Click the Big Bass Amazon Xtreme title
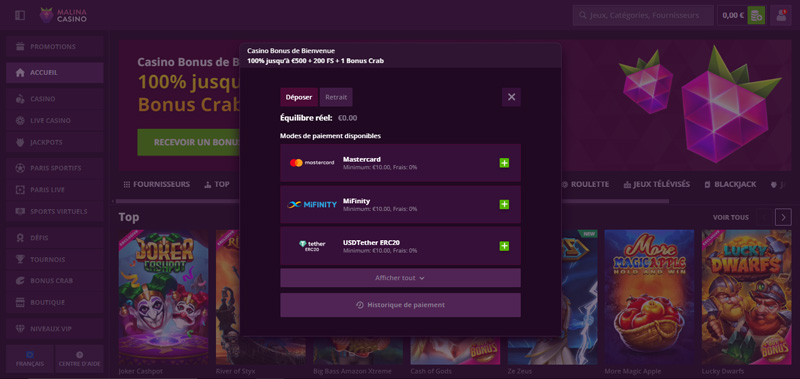 [x=353, y=371]
